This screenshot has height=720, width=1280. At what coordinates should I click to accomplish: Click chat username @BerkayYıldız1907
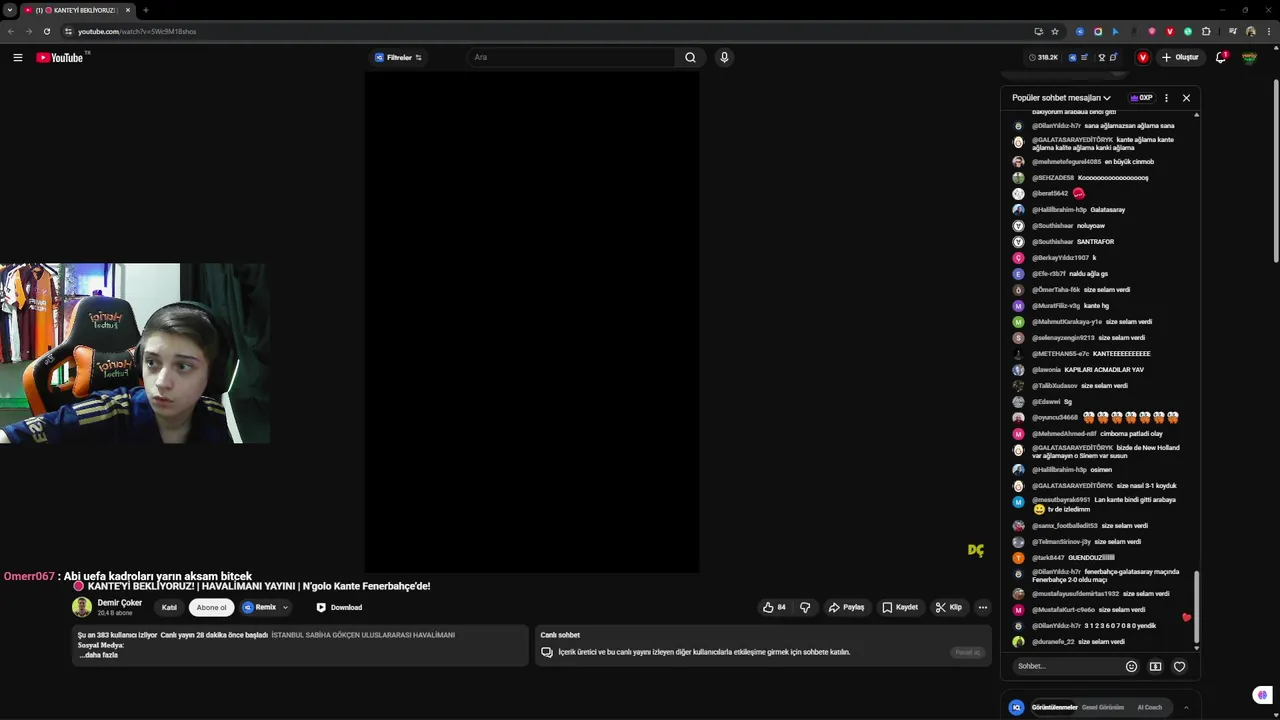1060,258
